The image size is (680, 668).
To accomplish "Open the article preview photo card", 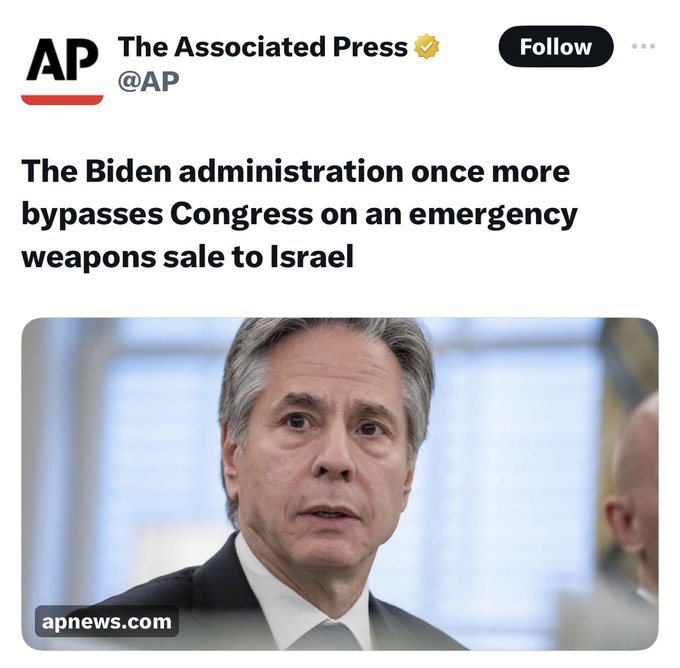I will click(340, 484).
